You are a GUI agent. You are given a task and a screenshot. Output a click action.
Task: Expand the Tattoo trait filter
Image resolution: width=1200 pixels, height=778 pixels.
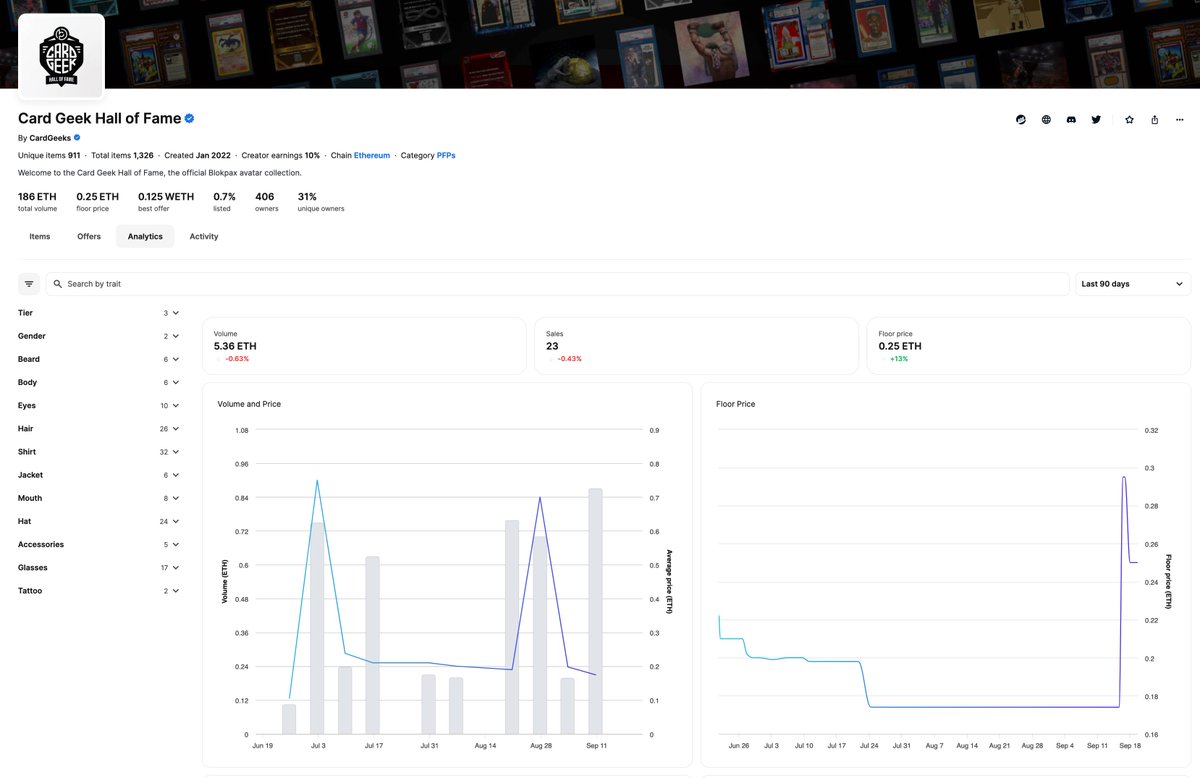(99, 590)
